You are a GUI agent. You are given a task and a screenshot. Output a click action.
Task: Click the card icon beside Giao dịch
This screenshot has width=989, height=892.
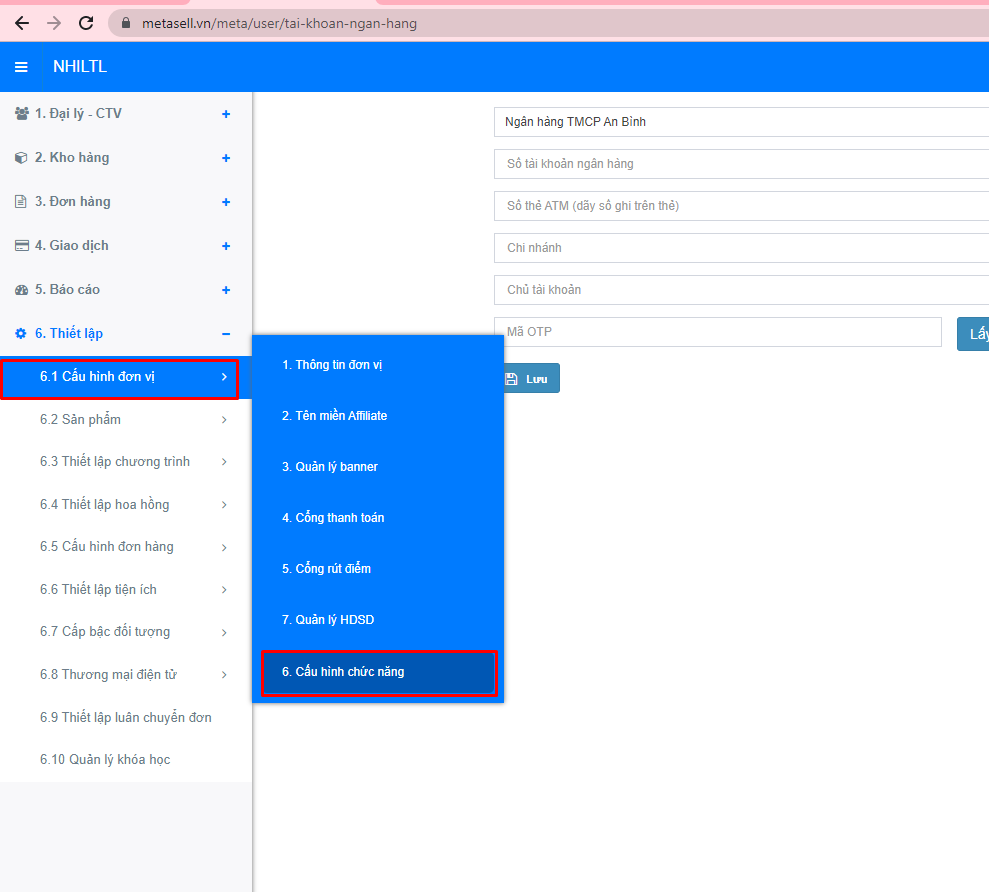[21, 246]
